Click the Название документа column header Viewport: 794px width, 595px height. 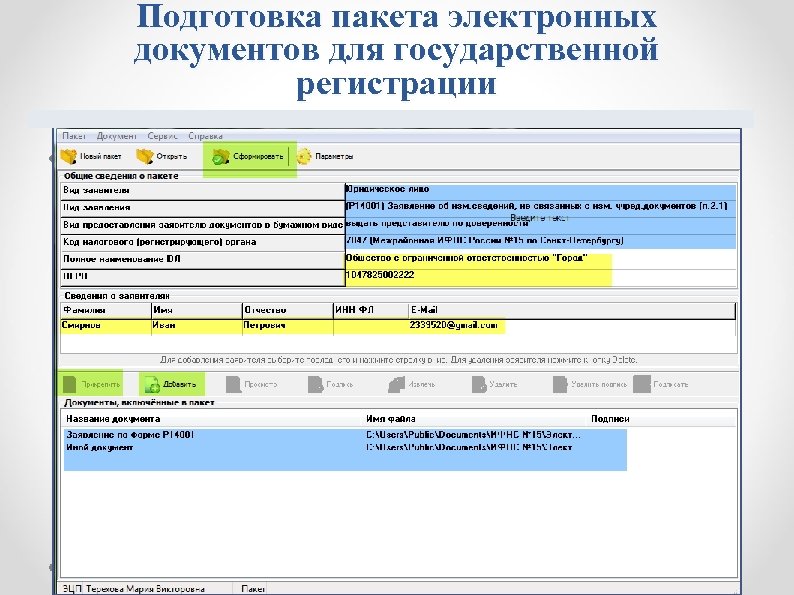point(113,419)
